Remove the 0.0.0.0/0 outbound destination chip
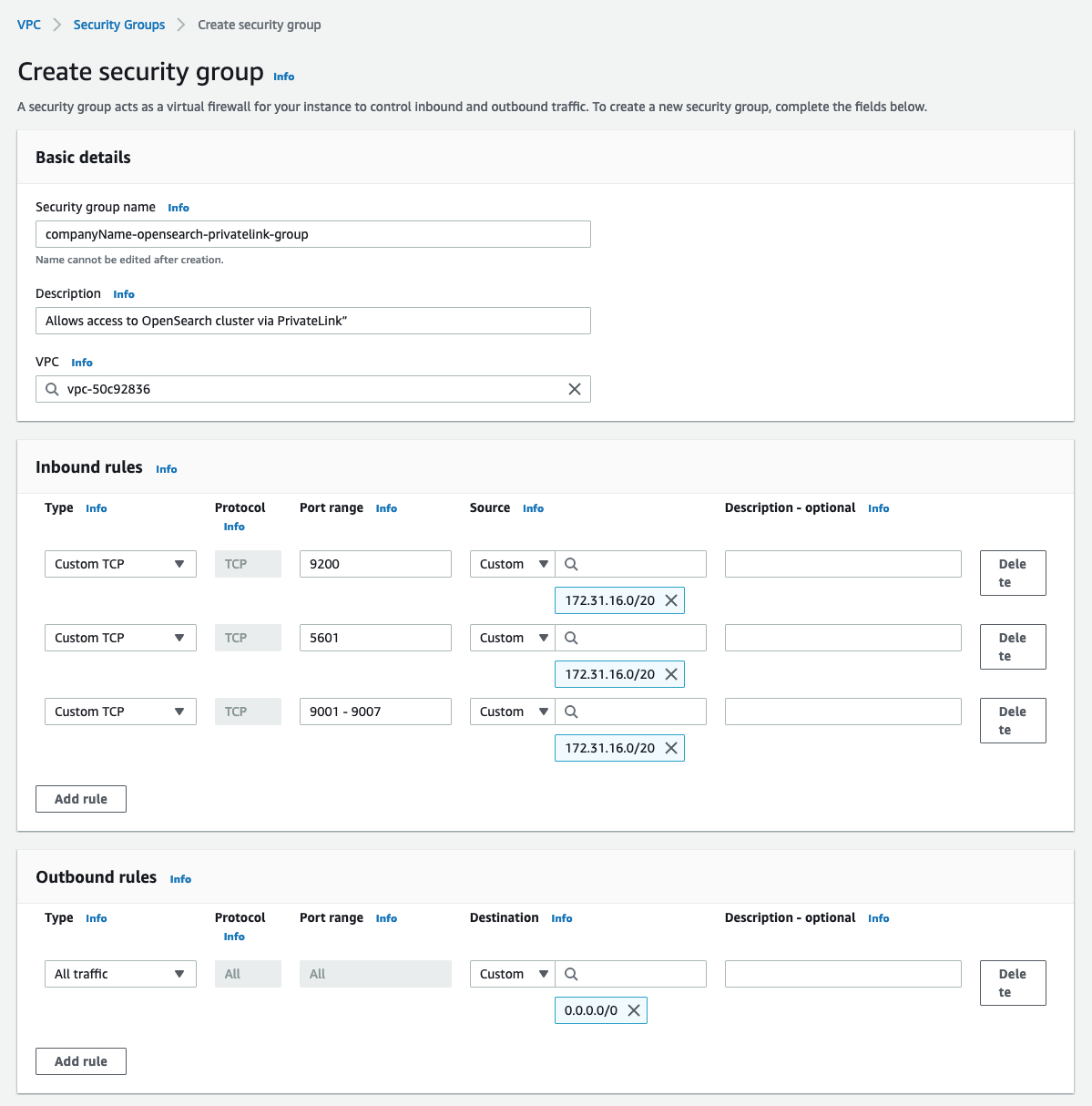Screen dimensions: 1092x1106 634,1010
